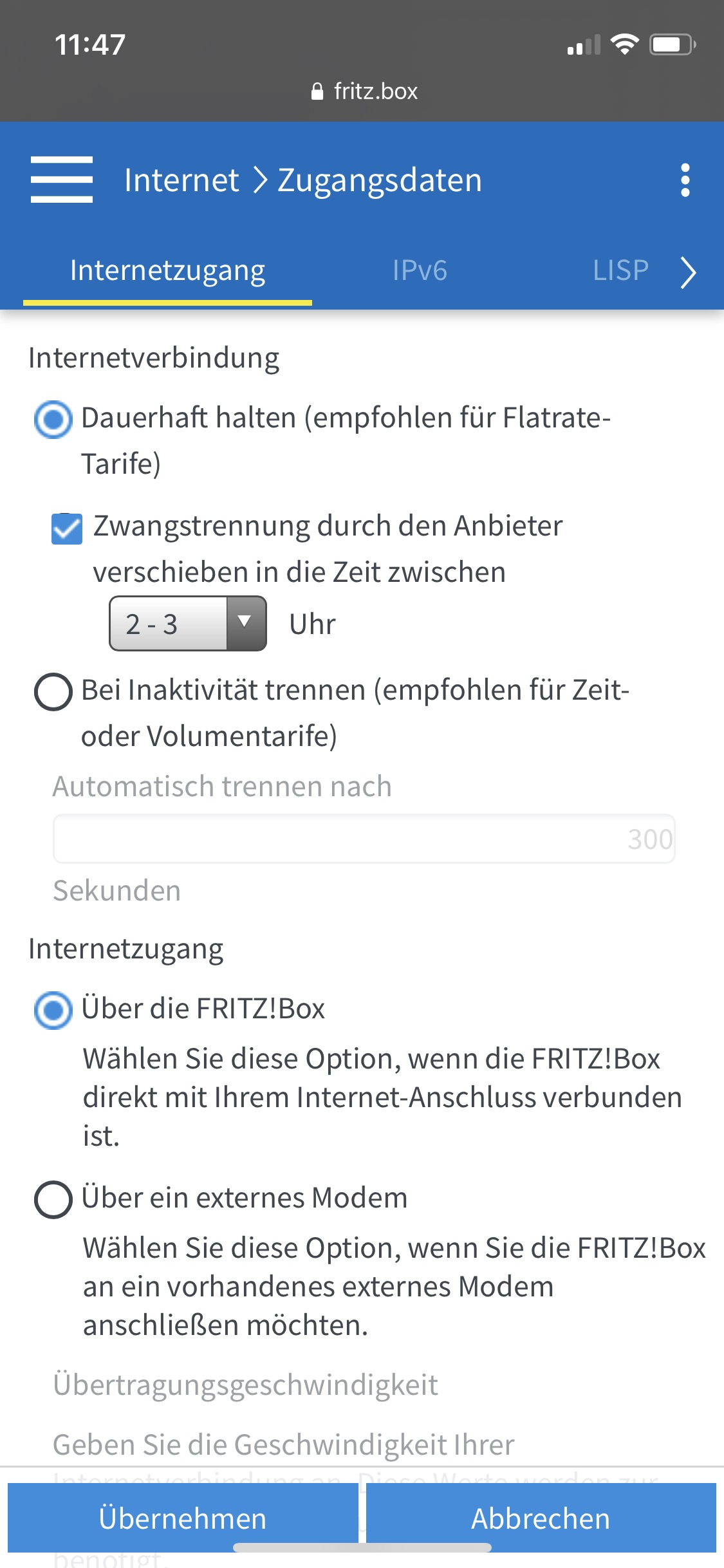Select Bei Inaktivität trennen radio option
Screen dimensions: 724x1568
53,692
